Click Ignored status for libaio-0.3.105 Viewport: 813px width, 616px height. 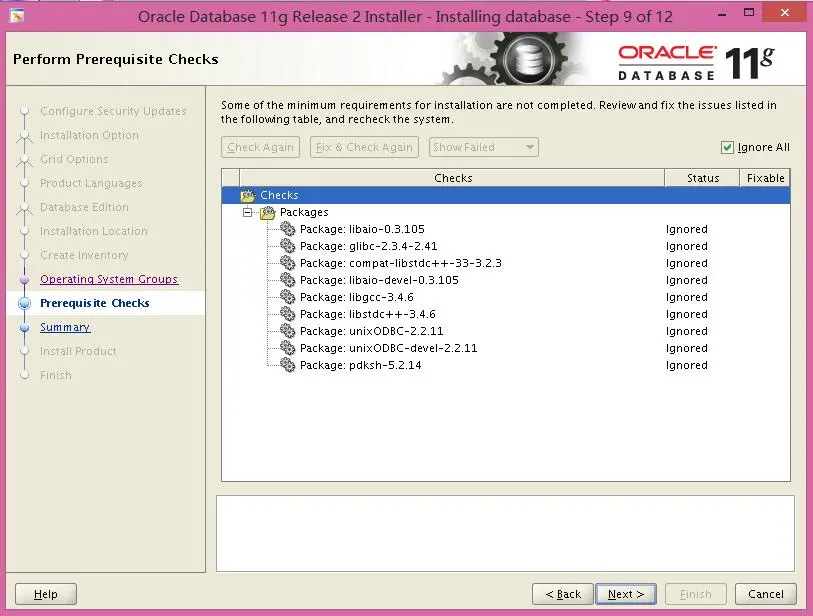tap(686, 229)
